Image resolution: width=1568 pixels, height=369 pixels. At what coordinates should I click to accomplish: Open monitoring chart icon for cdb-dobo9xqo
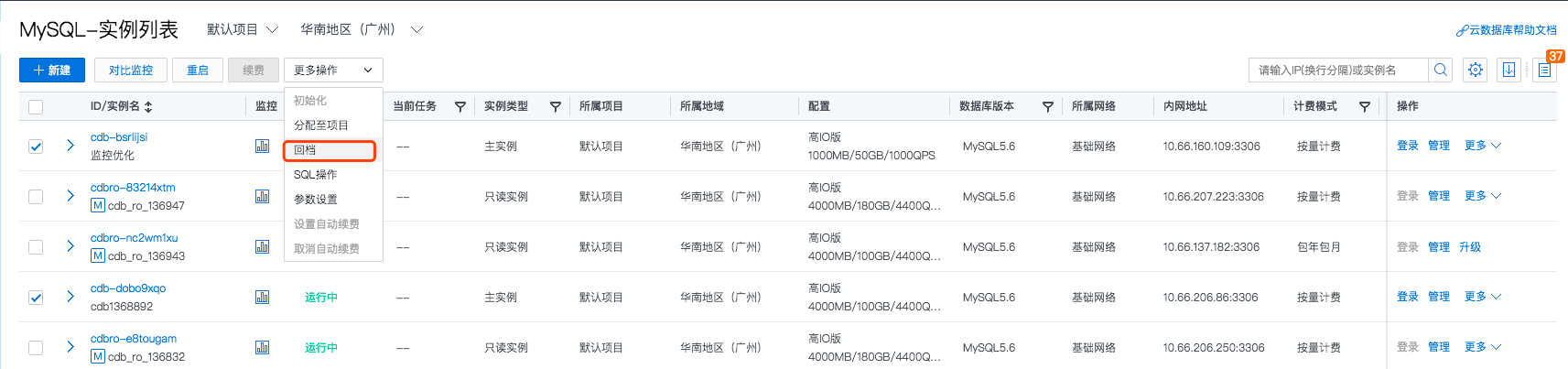click(x=263, y=297)
